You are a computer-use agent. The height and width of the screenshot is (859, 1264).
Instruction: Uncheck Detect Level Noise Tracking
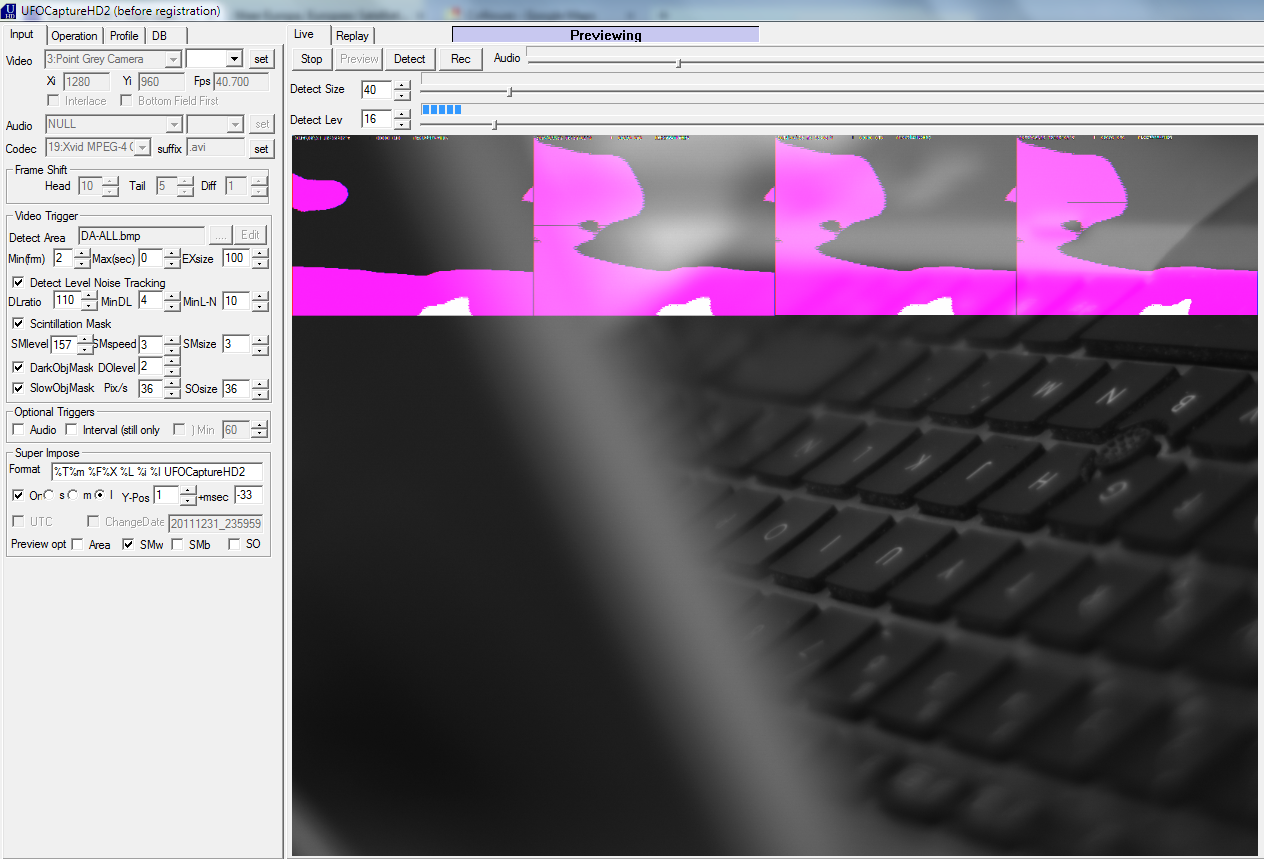click(17, 282)
